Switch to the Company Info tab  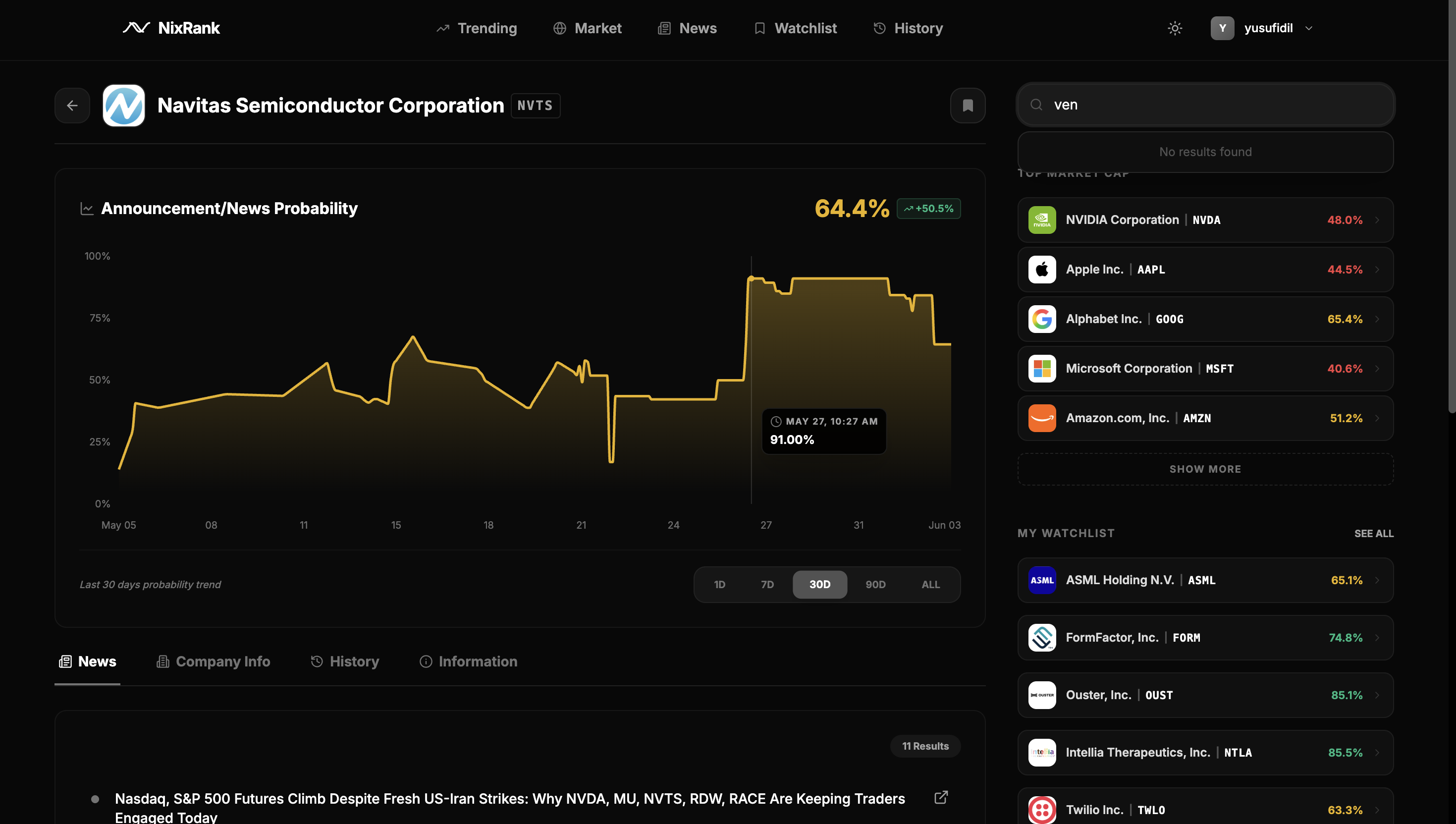[213, 661]
